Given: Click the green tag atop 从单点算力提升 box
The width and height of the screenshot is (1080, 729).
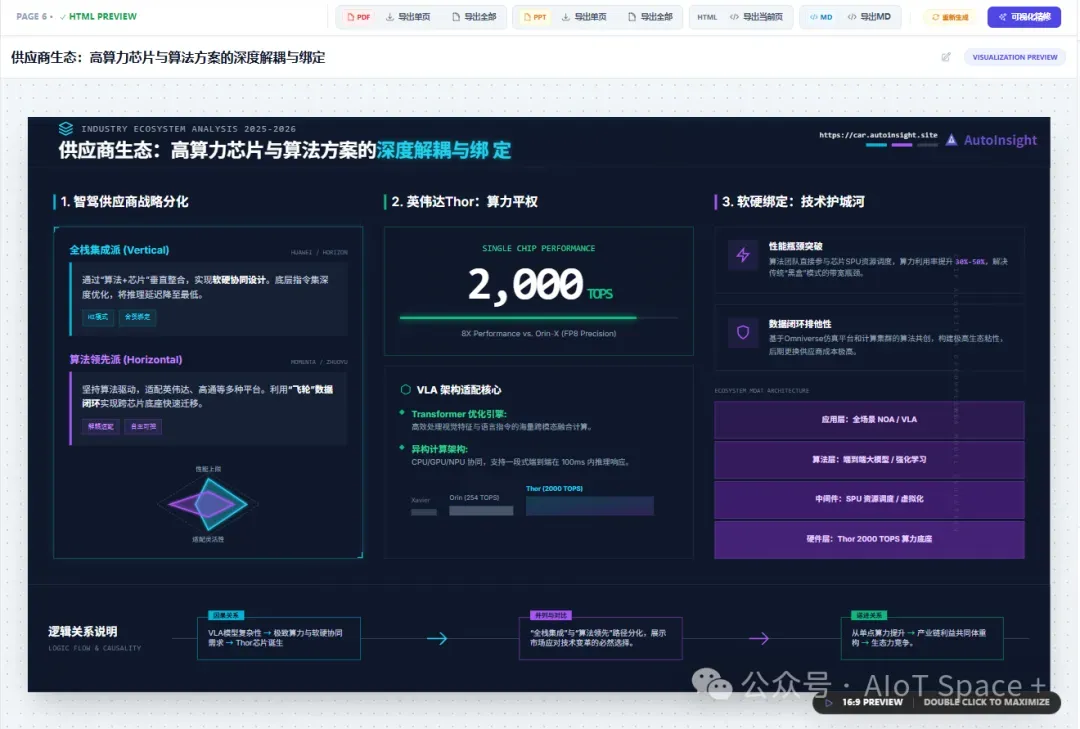Looking at the screenshot, I should 869,615.
